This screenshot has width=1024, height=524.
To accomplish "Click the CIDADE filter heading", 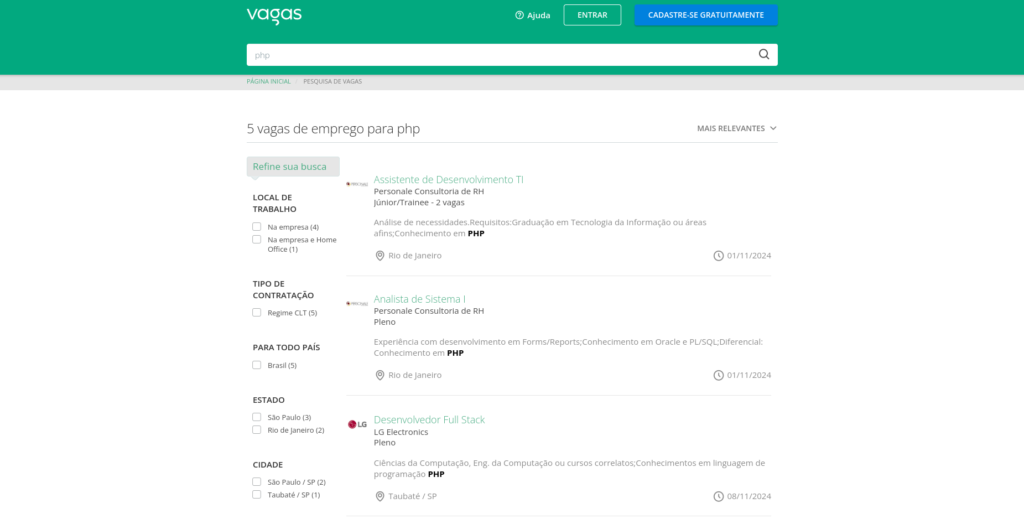I will click(268, 465).
